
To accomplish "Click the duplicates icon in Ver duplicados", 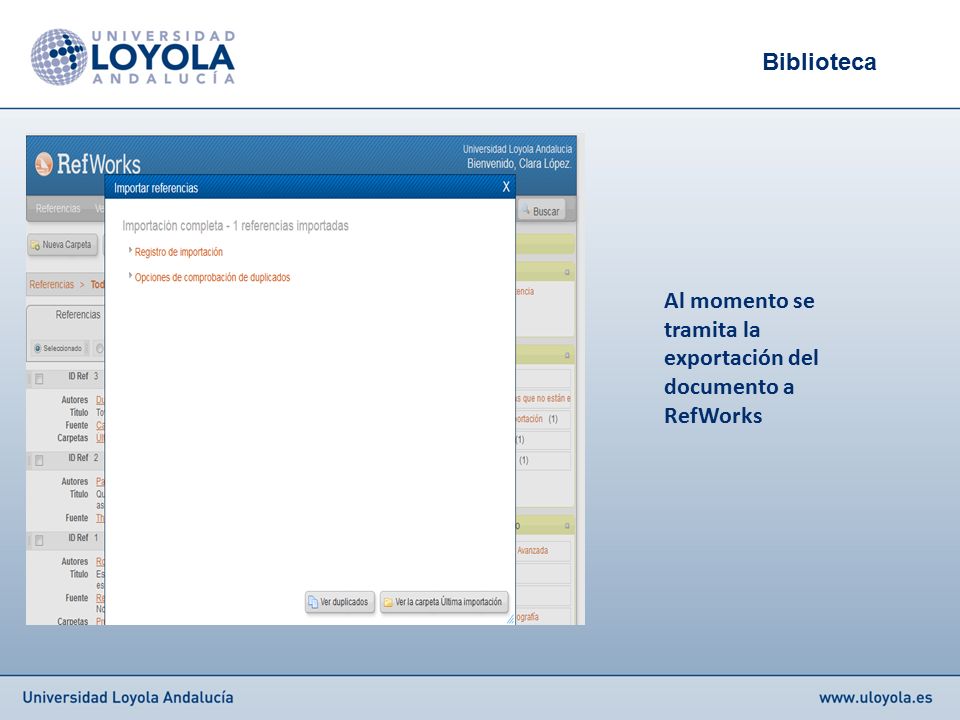I will coord(313,602).
